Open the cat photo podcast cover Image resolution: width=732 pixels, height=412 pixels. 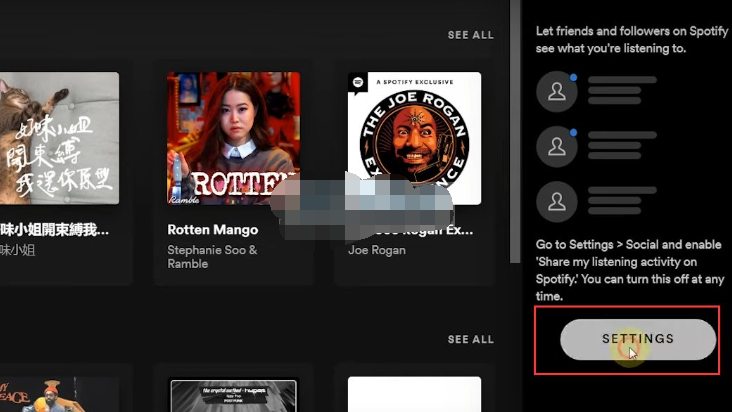point(58,138)
